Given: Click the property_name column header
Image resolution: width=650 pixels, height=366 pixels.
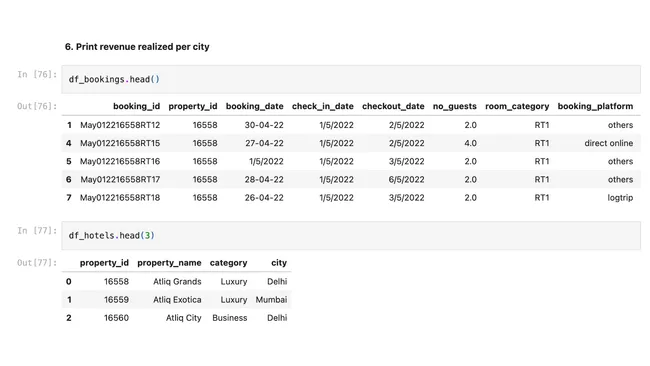Looking at the screenshot, I should point(169,263).
